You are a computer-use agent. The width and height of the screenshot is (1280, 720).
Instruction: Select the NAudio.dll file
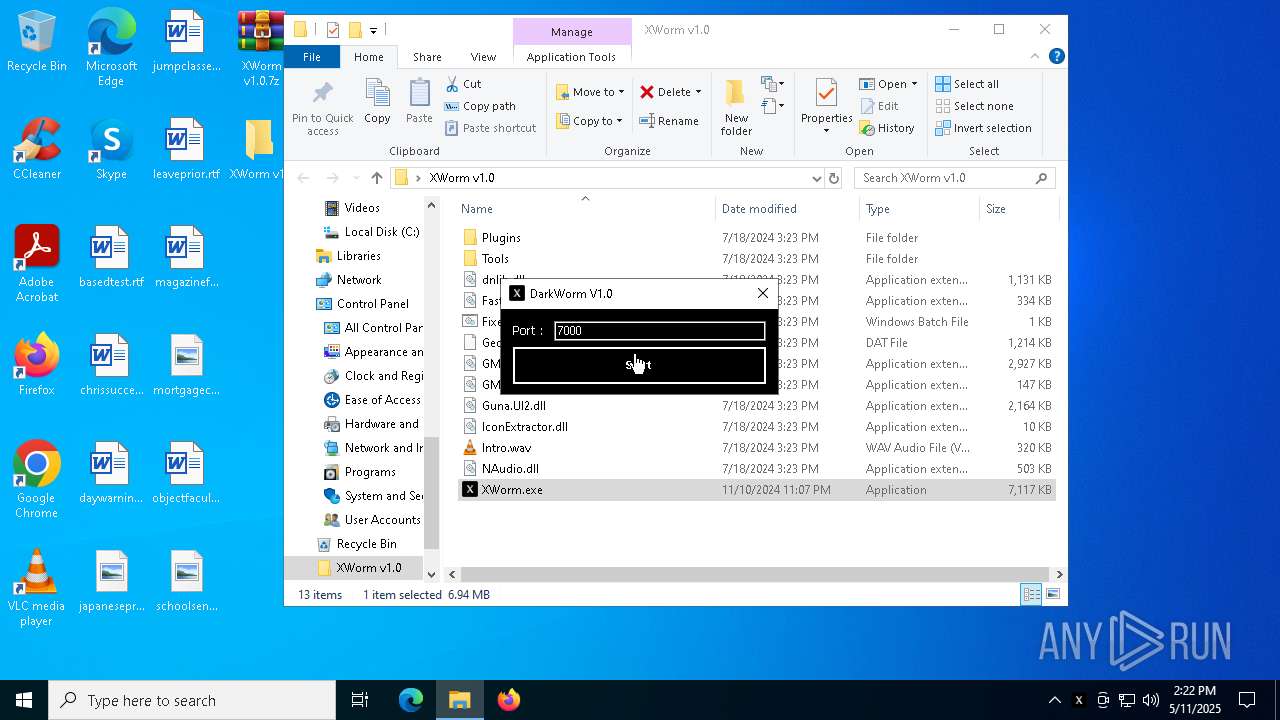coord(757,468)
